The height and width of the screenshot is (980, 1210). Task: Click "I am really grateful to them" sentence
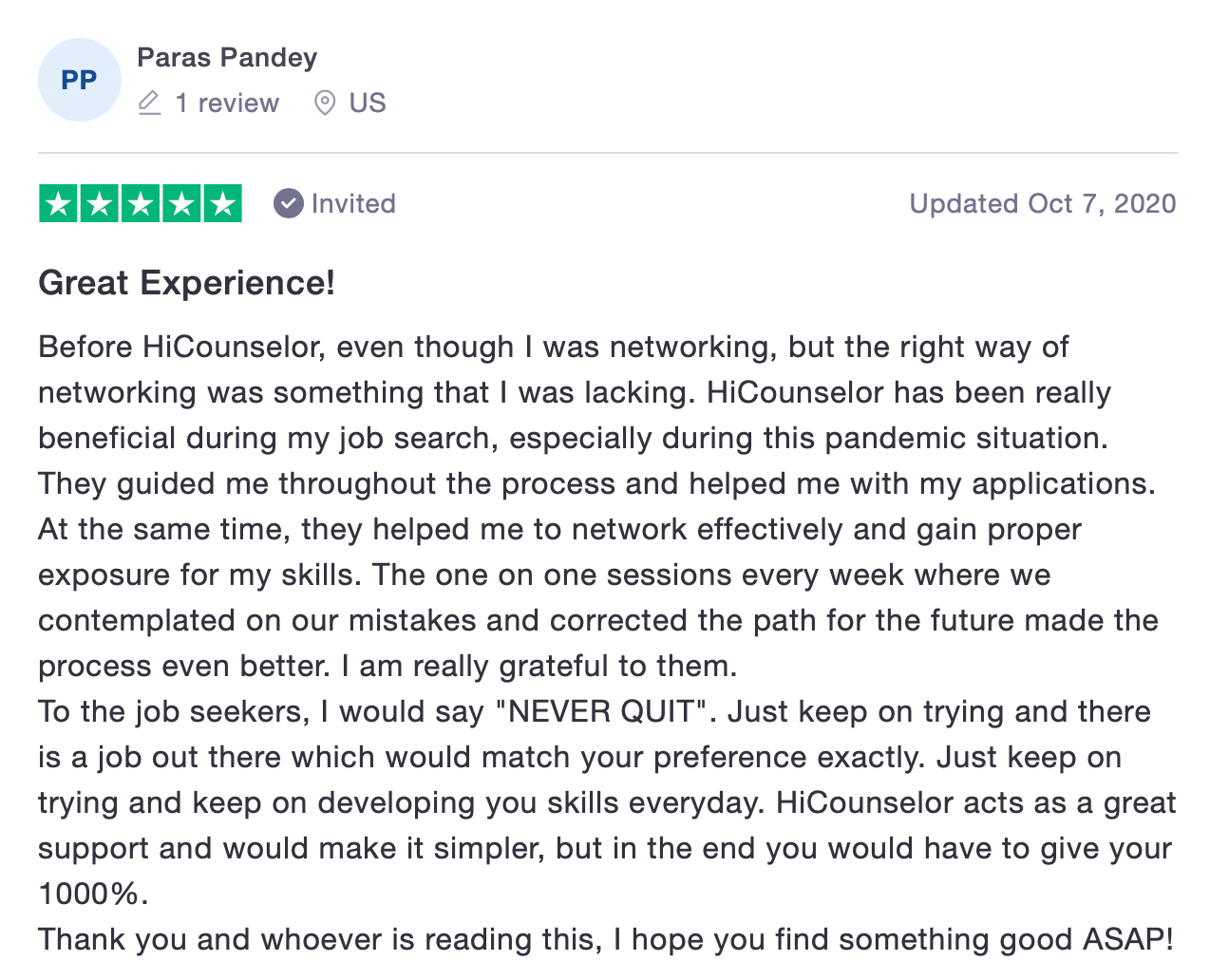point(539,666)
